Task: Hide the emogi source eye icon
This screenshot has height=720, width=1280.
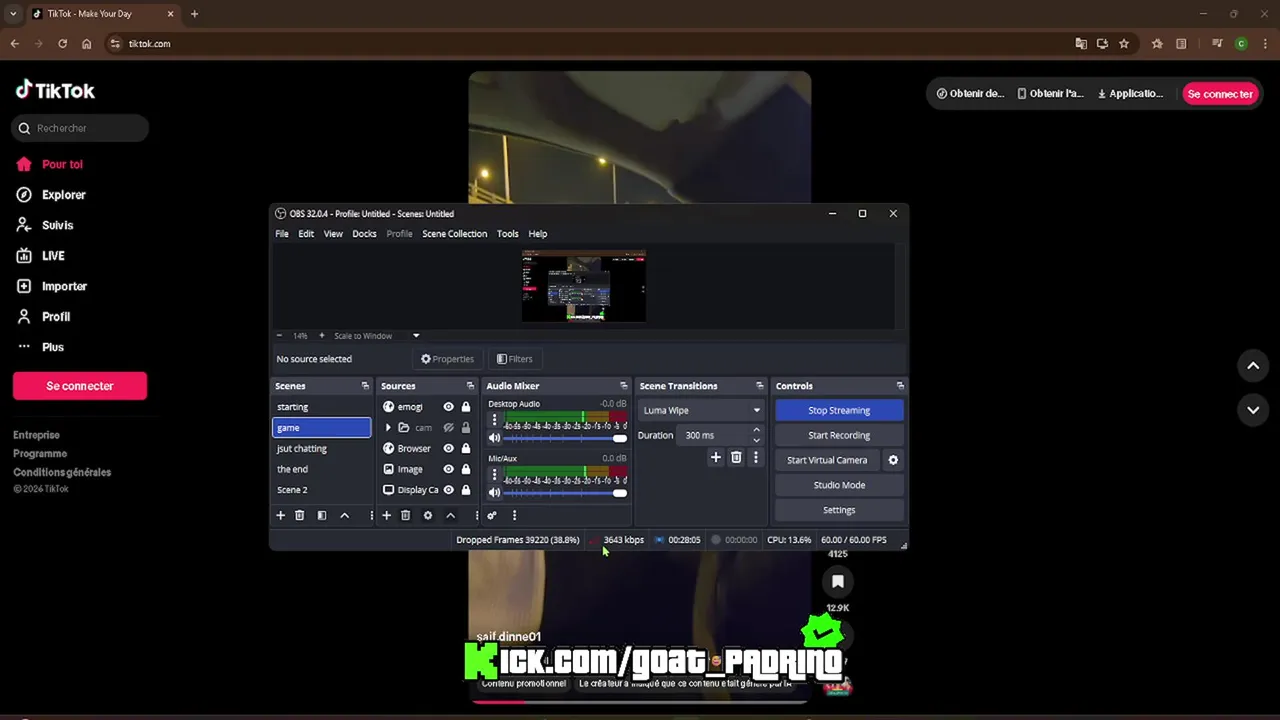Action: (448, 407)
